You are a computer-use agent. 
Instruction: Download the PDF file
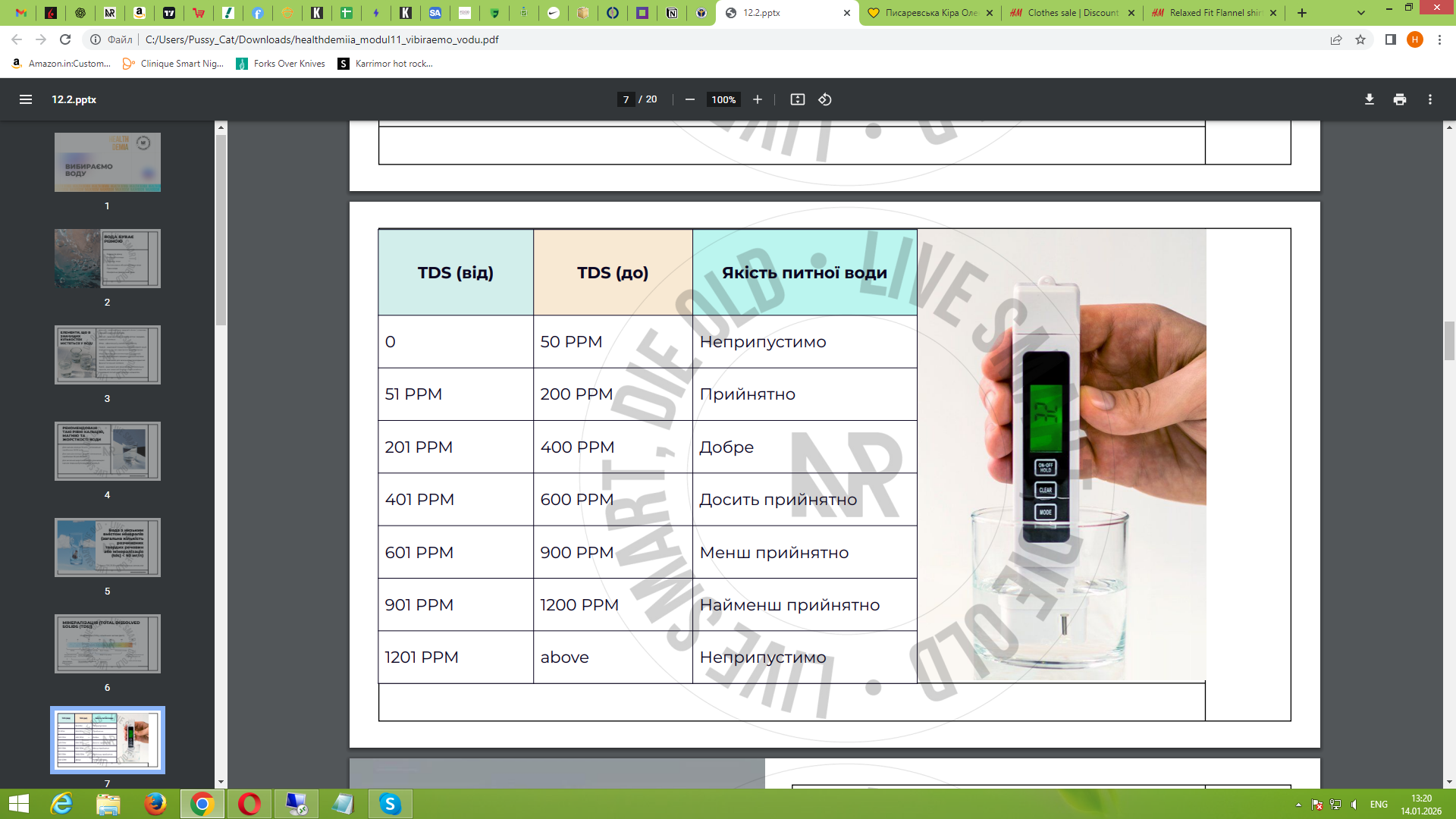[x=1369, y=99]
